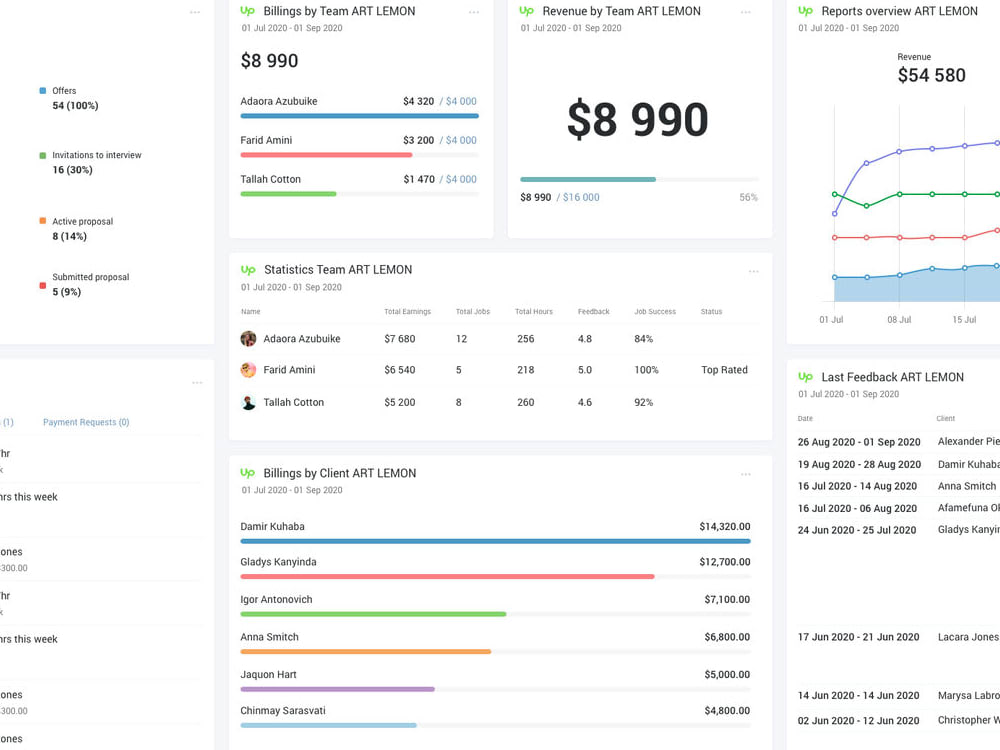Toggle the Offers legend item
This screenshot has height=750, width=1000.
pyautogui.click(x=64, y=97)
